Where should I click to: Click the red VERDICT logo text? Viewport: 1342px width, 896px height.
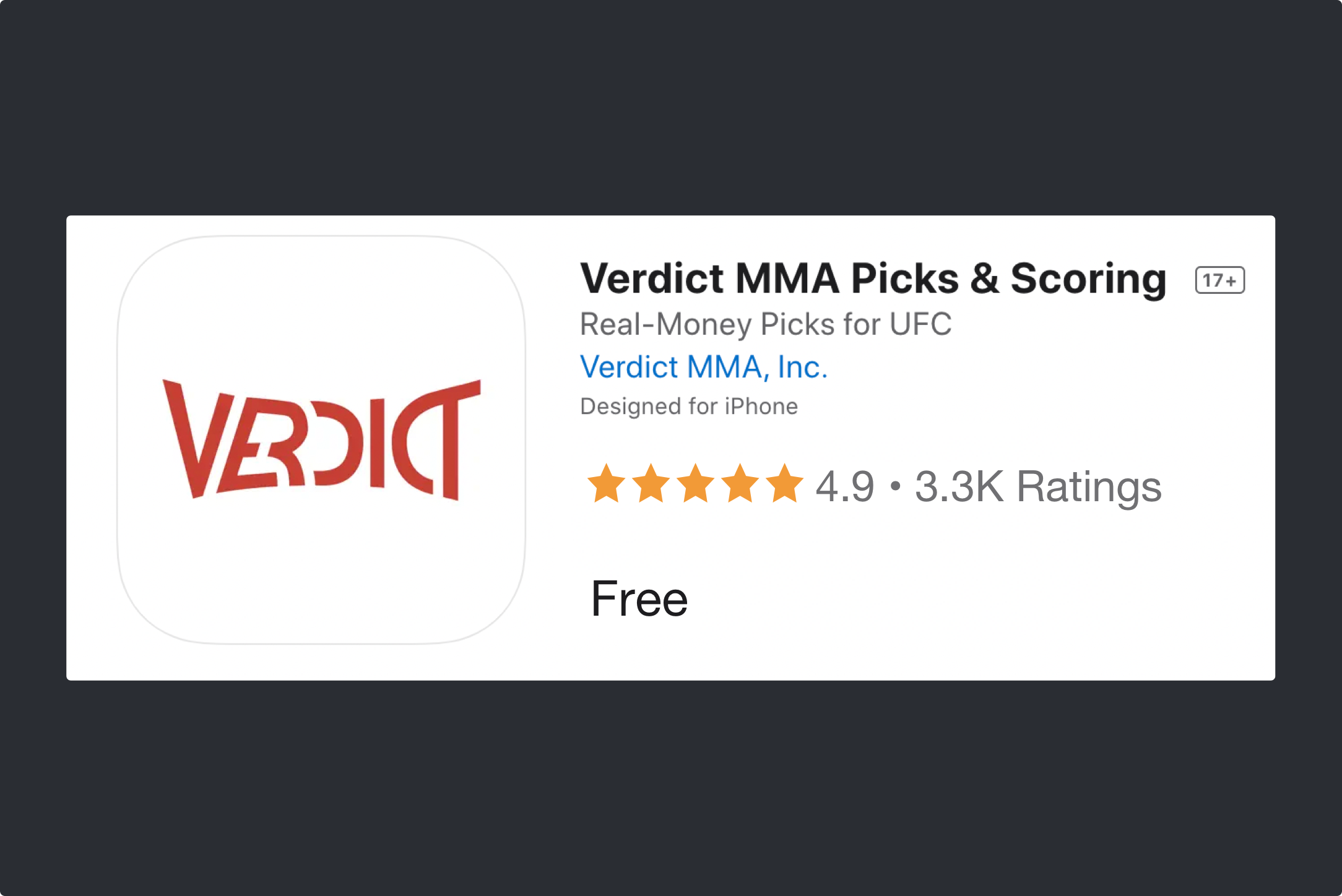coord(321,439)
